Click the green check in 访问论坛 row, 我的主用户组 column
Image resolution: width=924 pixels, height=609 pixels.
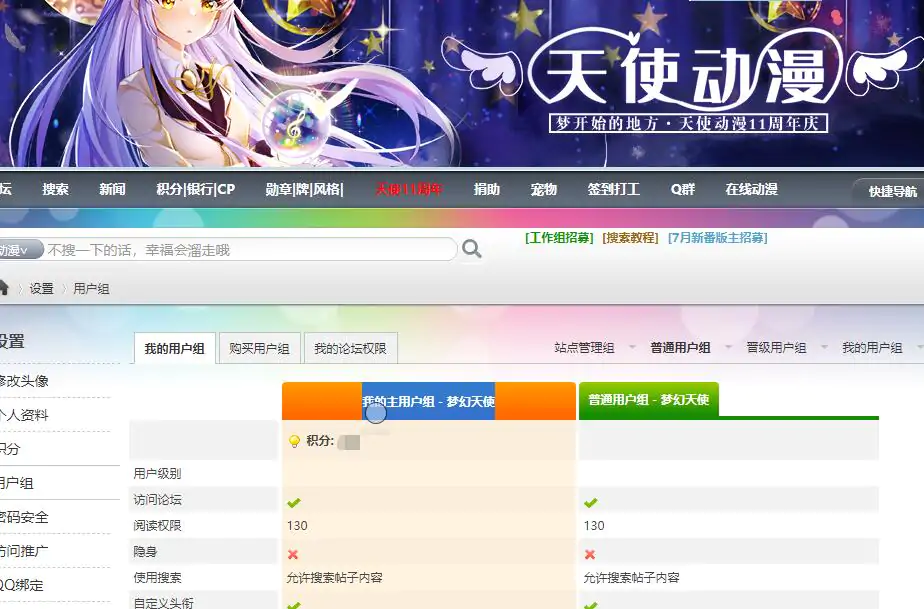(293, 503)
